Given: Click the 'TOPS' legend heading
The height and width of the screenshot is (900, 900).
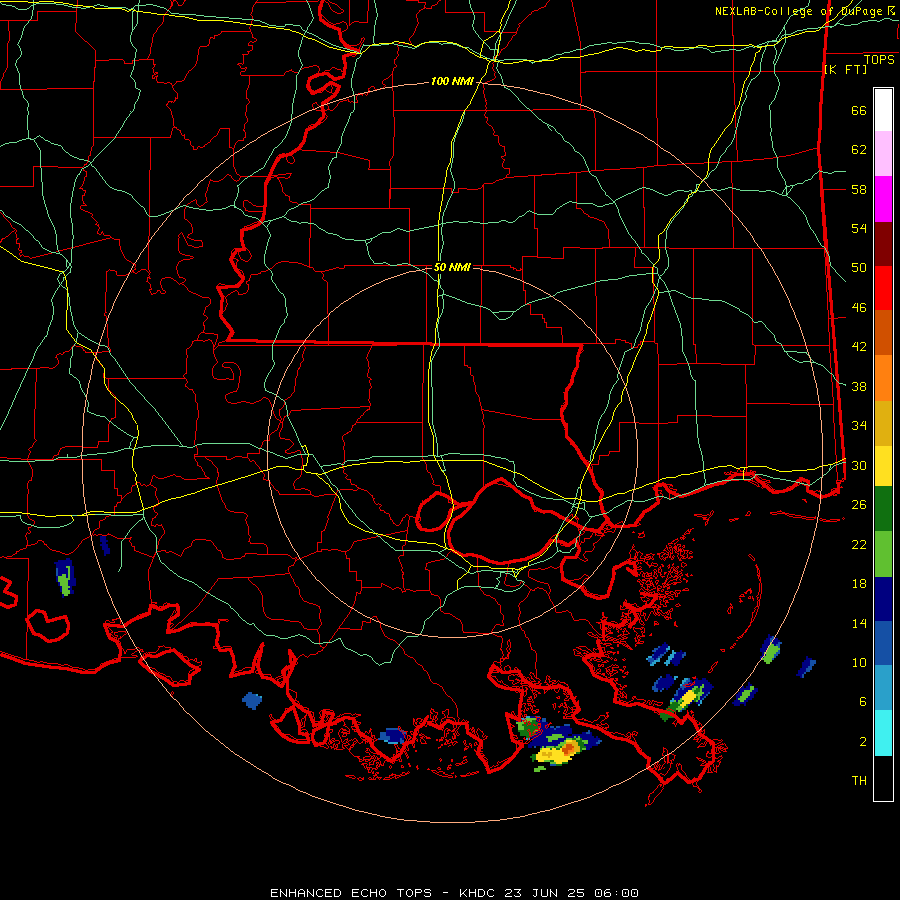Looking at the screenshot, I should pyautogui.click(x=879, y=59).
